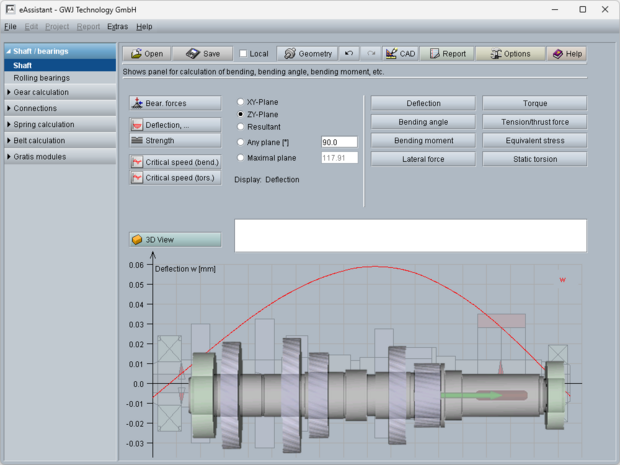Save the project with Save button
Screen dimensions: 620x465
[203, 54]
